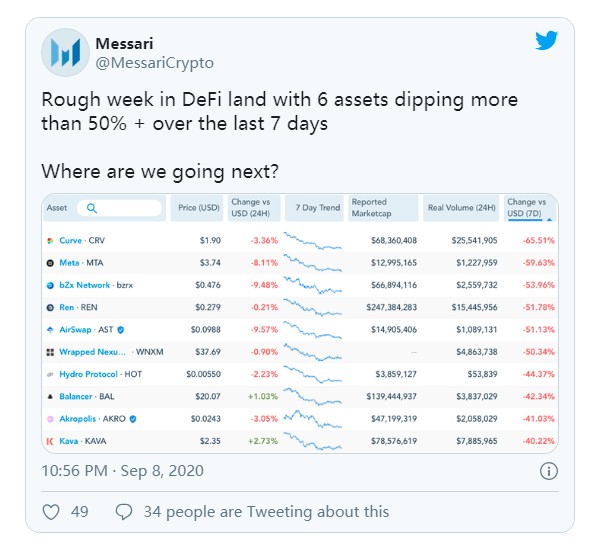This screenshot has height=544, width=596.
Task: Click the Curve asset logo icon
Action: pos(50,241)
